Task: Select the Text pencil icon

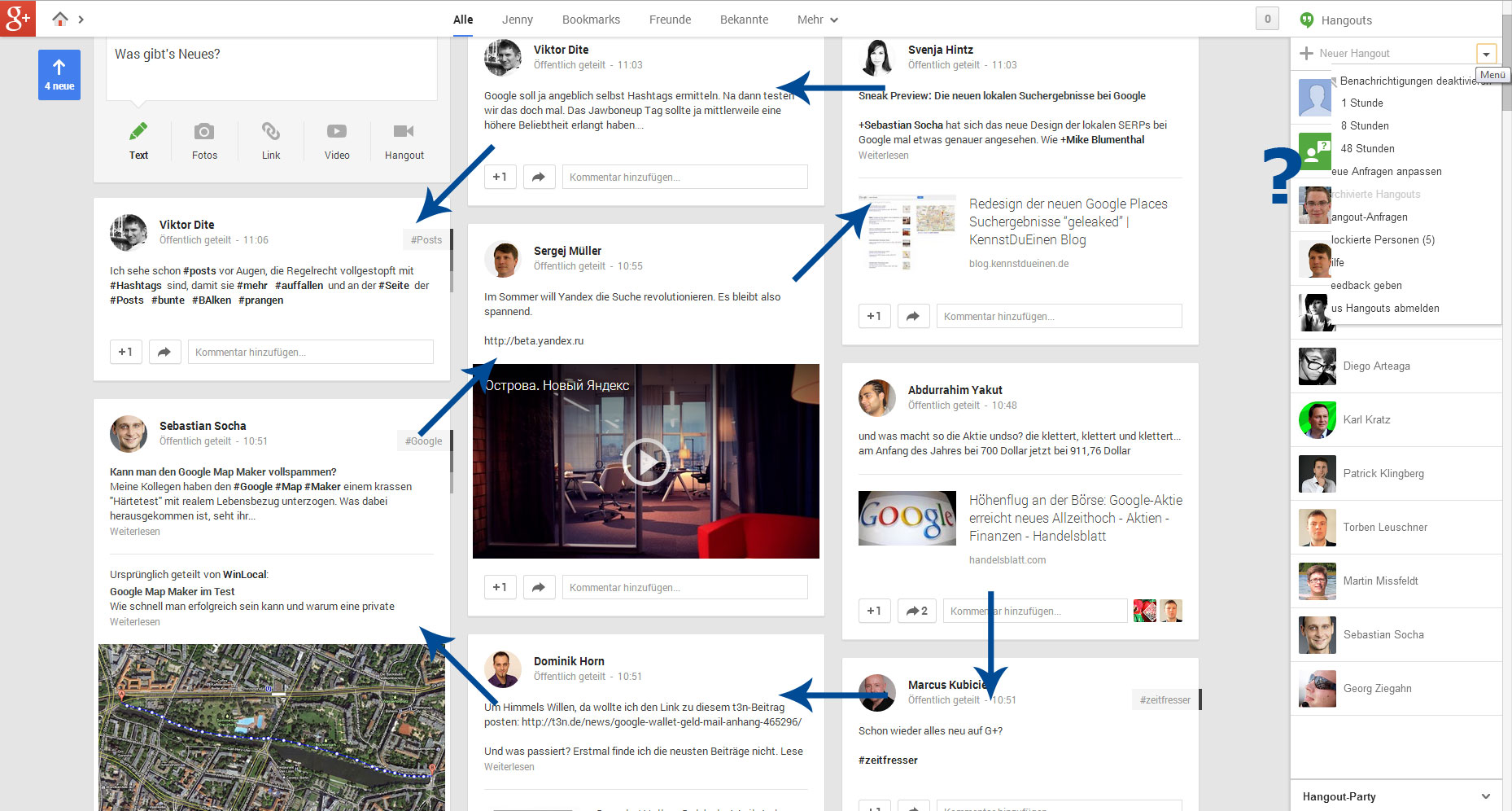Action: click(x=138, y=131)
